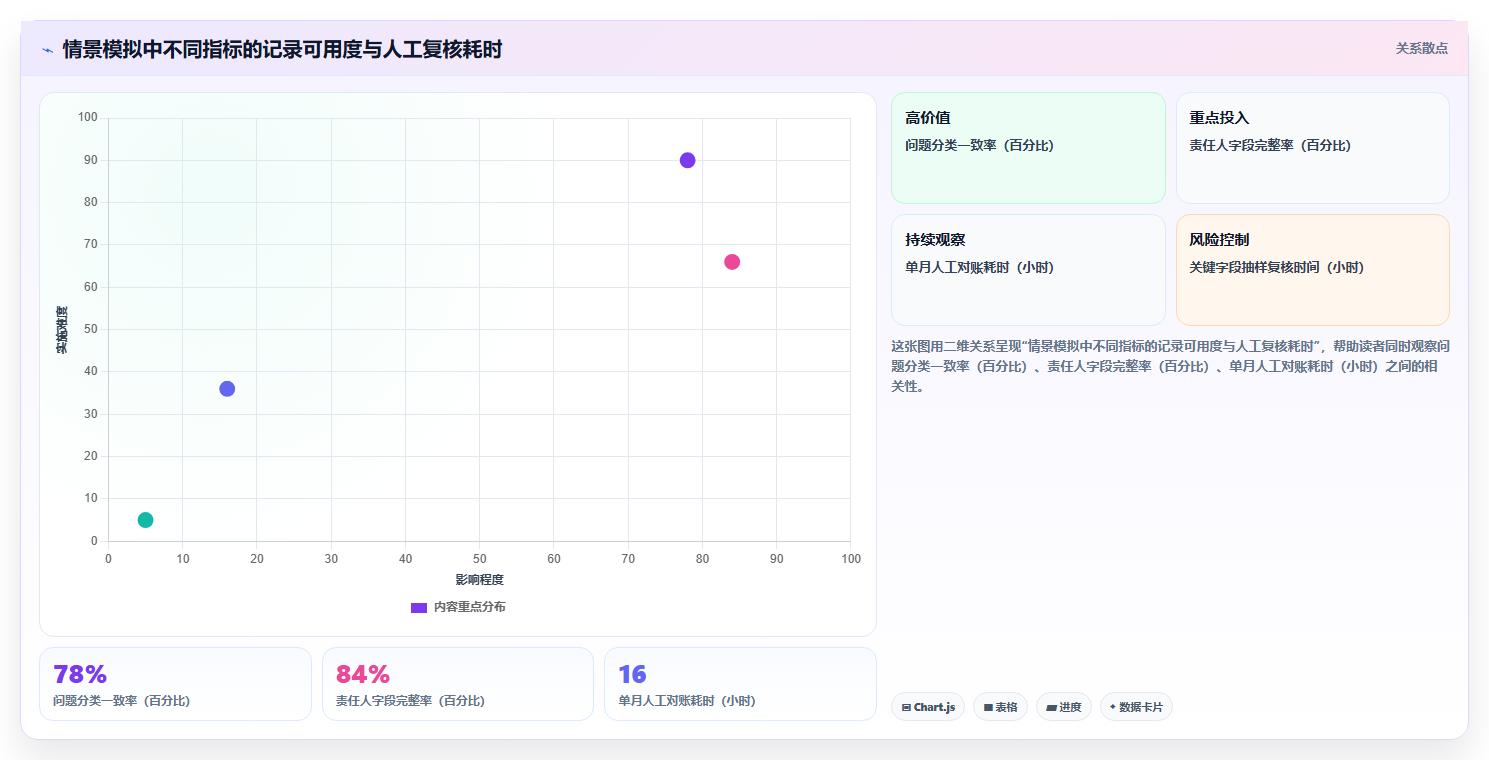Image resolution: width=1489 pixels, height=760 pixels.
Task: Click the 内容重点分布 legend label
Action: (469, 607)
